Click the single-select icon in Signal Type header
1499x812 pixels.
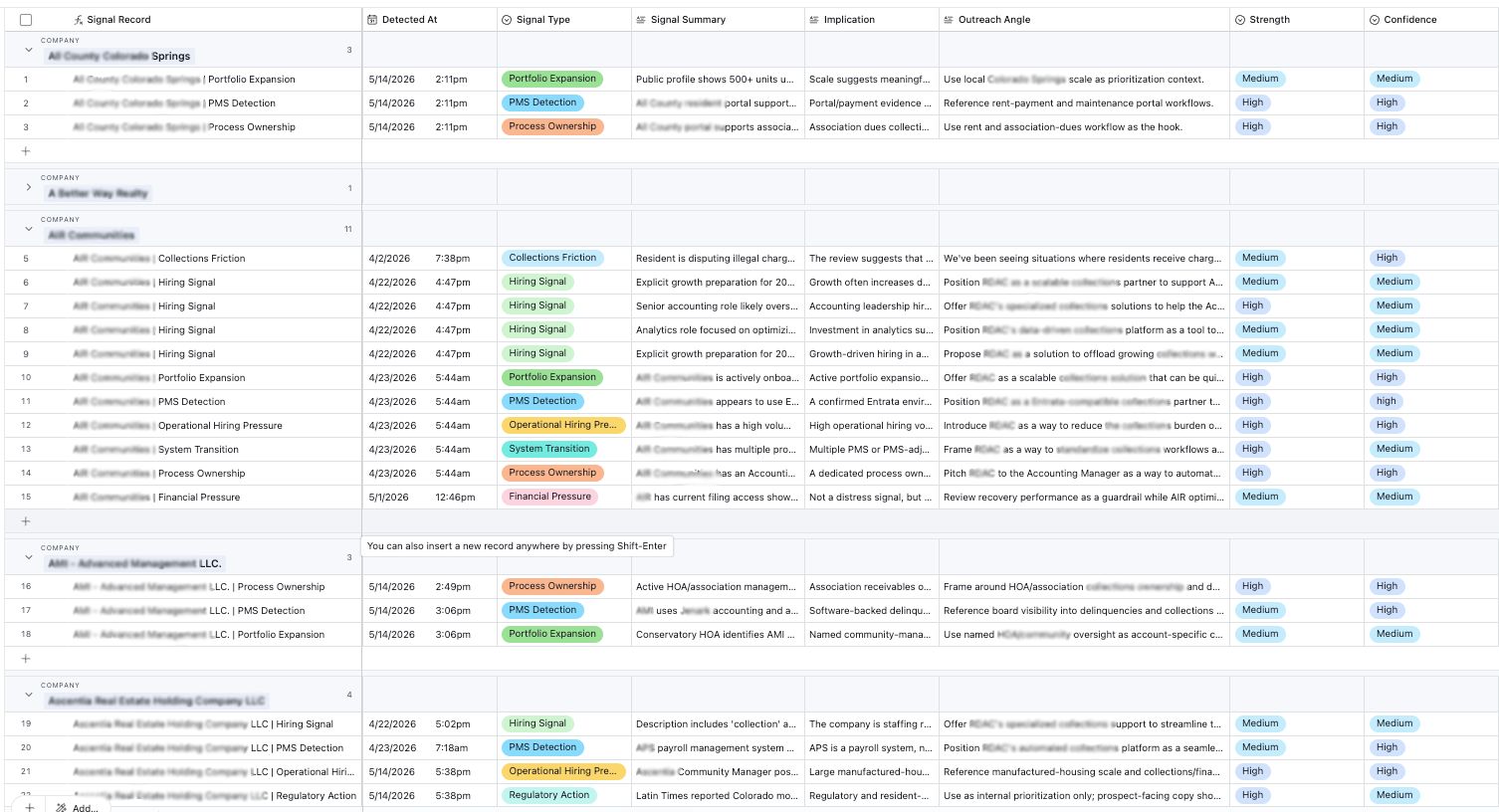[x=507, y=20]
